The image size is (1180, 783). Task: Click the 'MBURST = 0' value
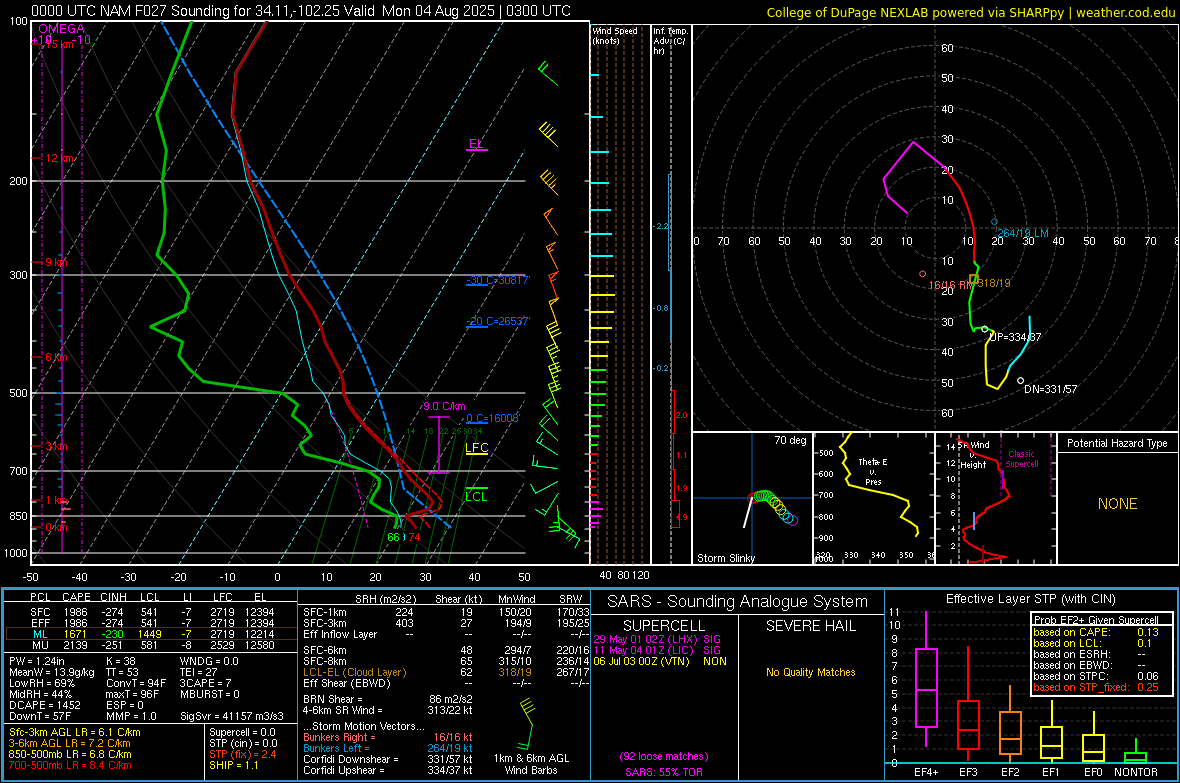pos(210,694)
